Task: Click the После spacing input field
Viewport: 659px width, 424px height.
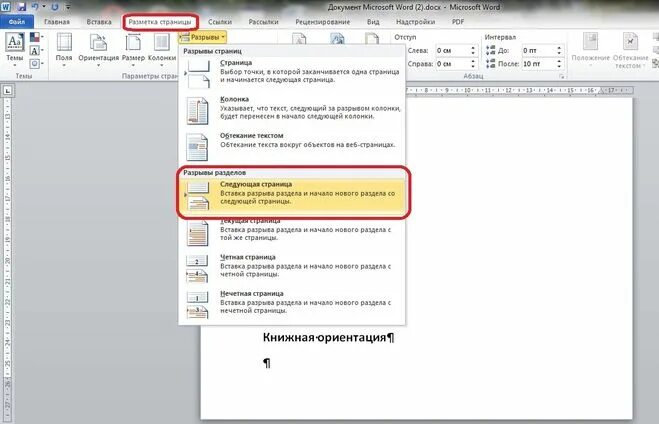Action: [538, 64]
